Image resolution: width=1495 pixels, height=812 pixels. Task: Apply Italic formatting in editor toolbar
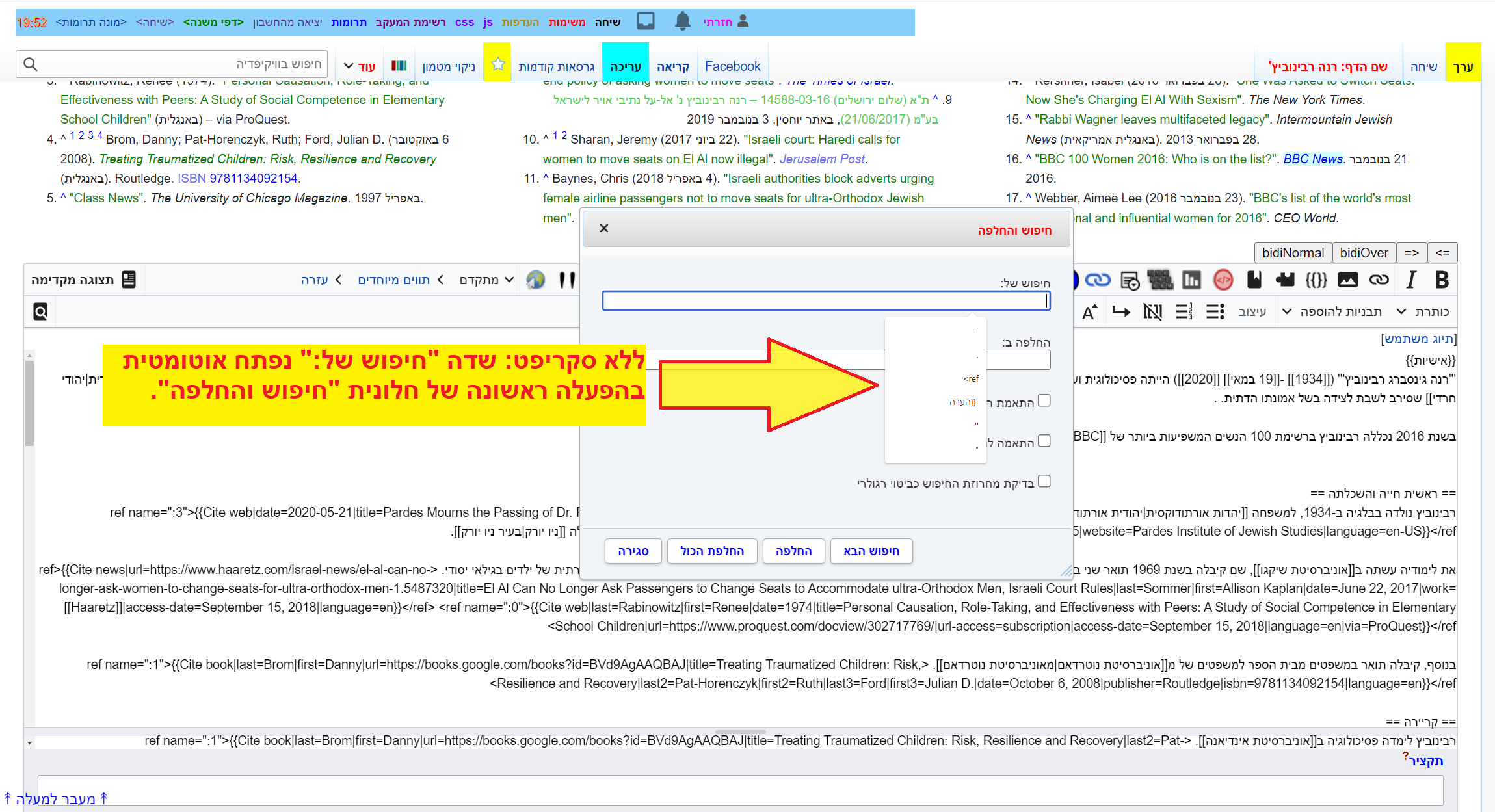point(1410,280)
